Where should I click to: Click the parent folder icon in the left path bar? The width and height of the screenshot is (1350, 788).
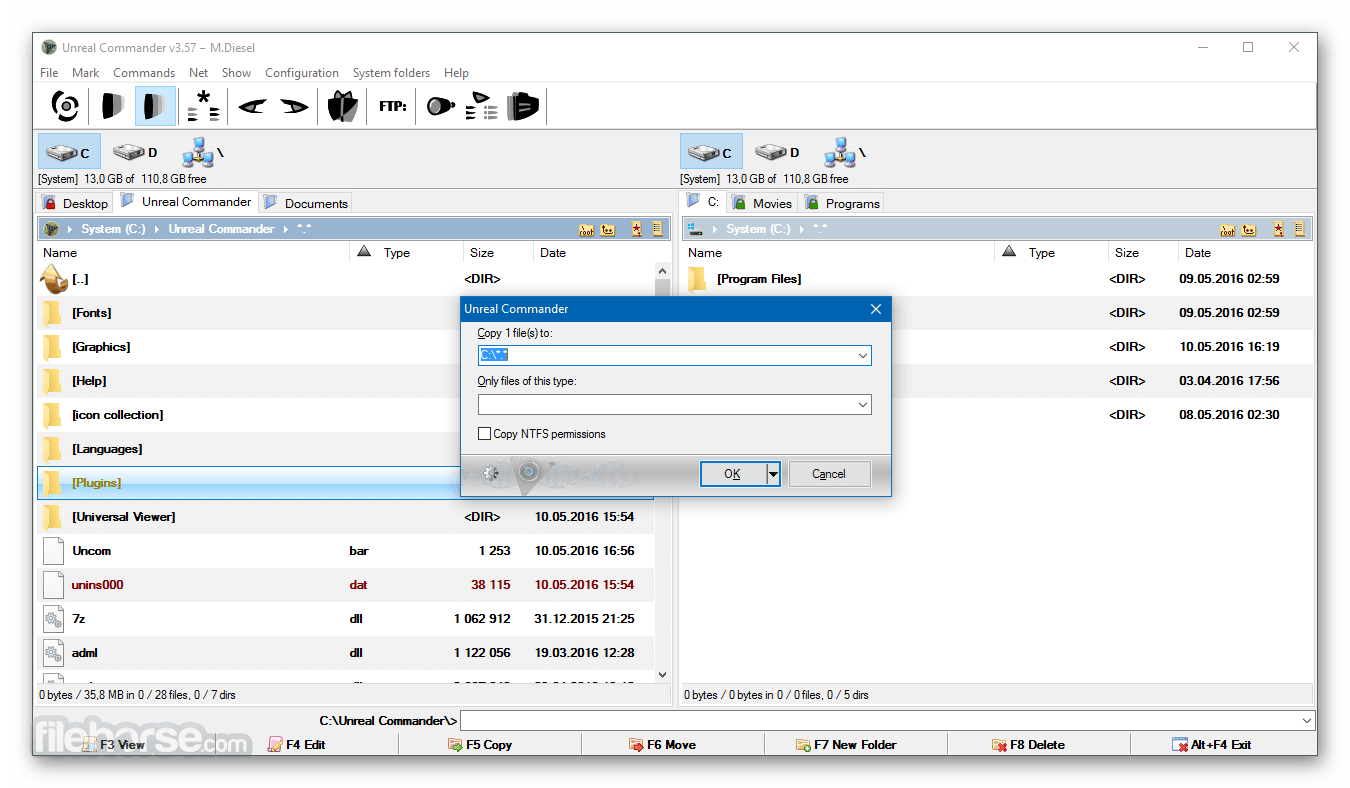pos(608,229)
